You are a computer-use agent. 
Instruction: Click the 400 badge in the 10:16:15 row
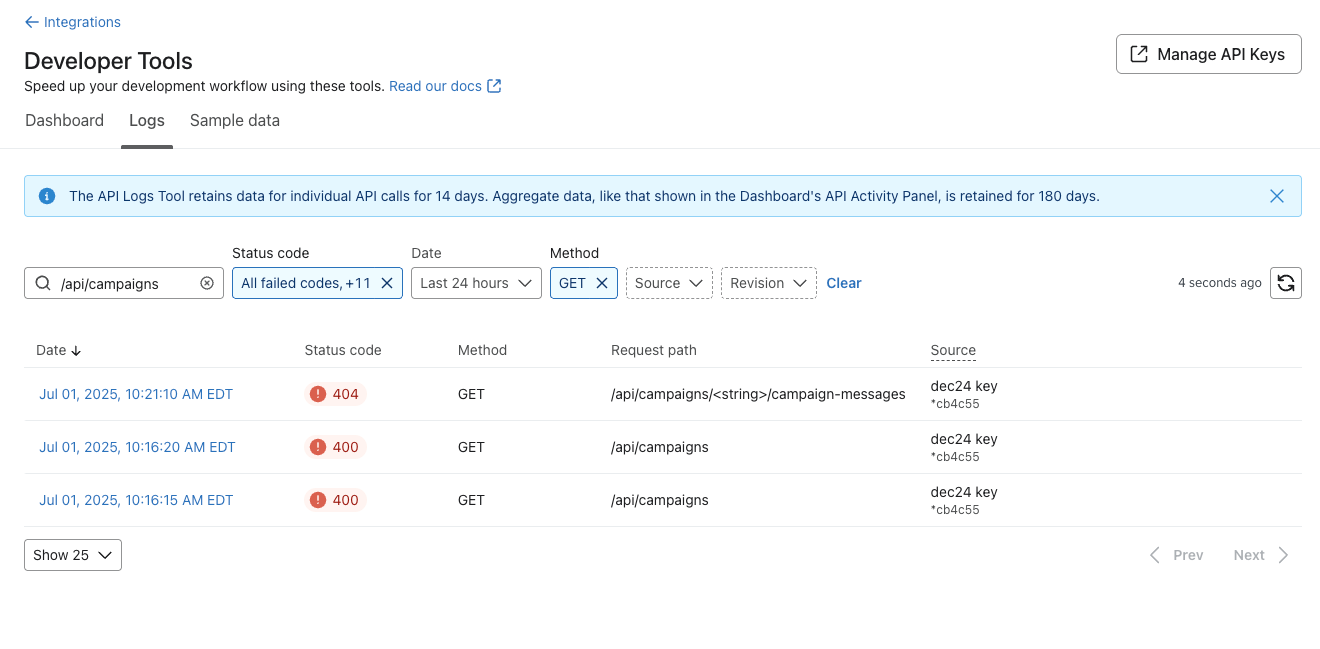335,500
